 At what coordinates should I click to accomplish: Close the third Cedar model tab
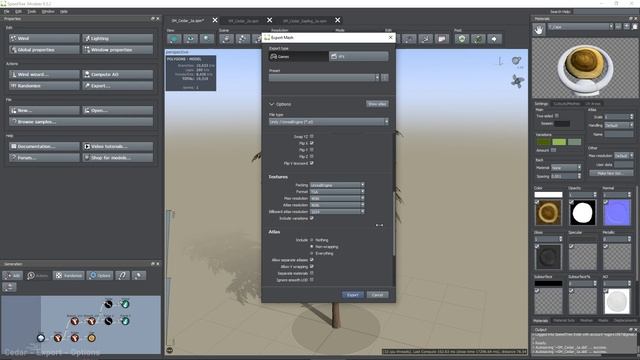pyautogui.click(x=338, y=20)
